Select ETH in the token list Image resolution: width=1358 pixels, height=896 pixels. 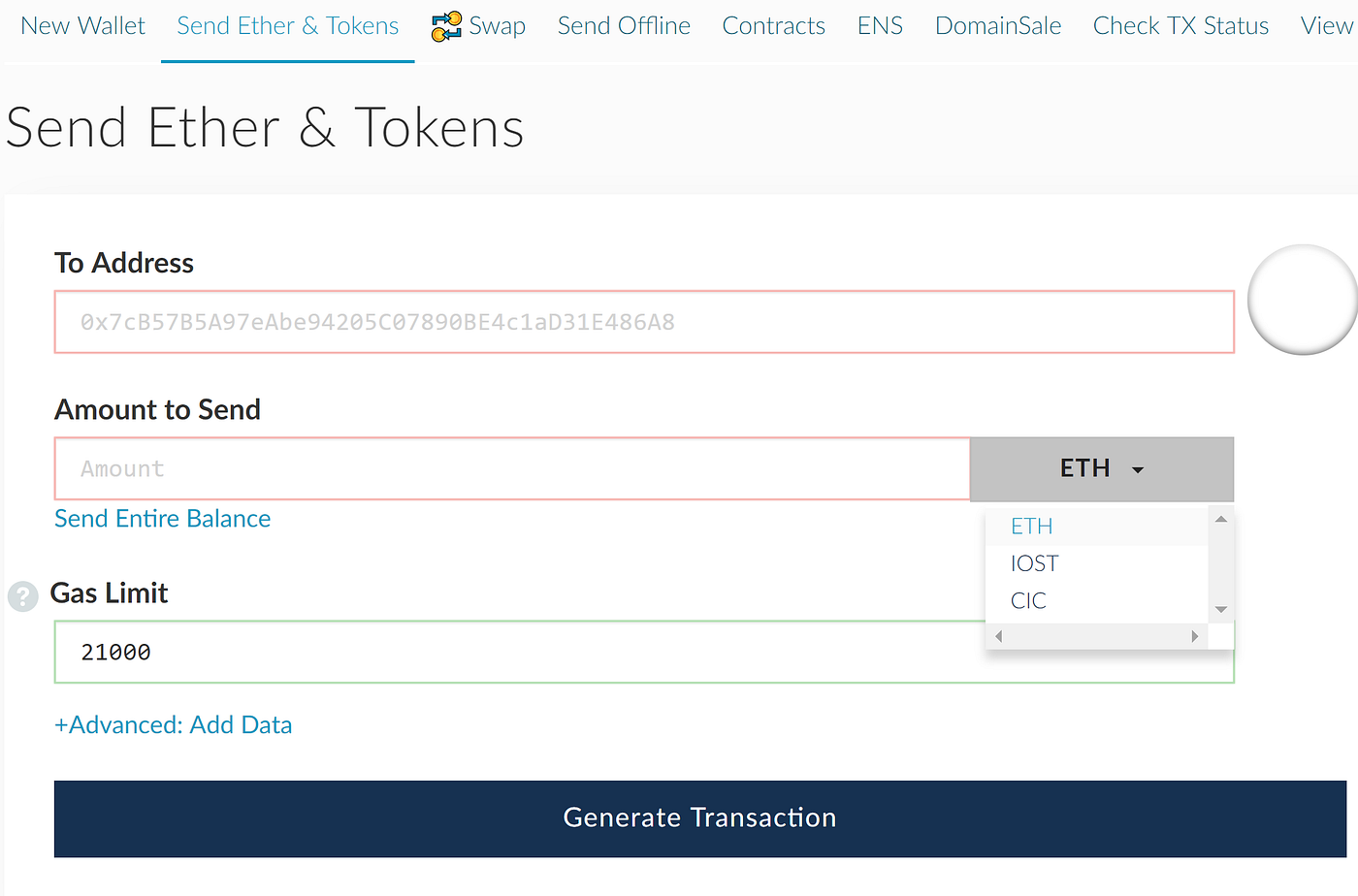(x=1096, y=527)
